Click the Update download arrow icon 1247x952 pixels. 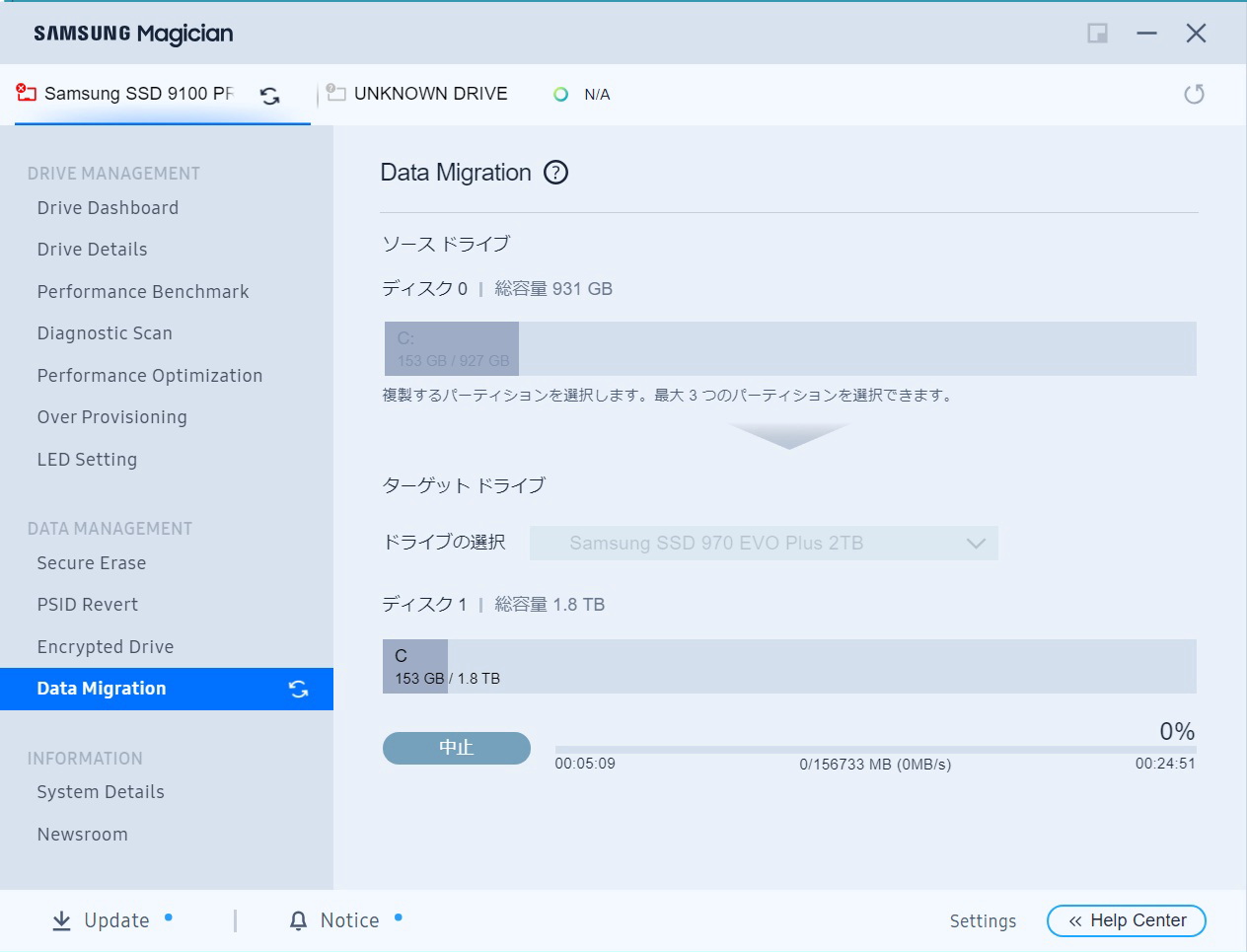(x=61, y=920)
